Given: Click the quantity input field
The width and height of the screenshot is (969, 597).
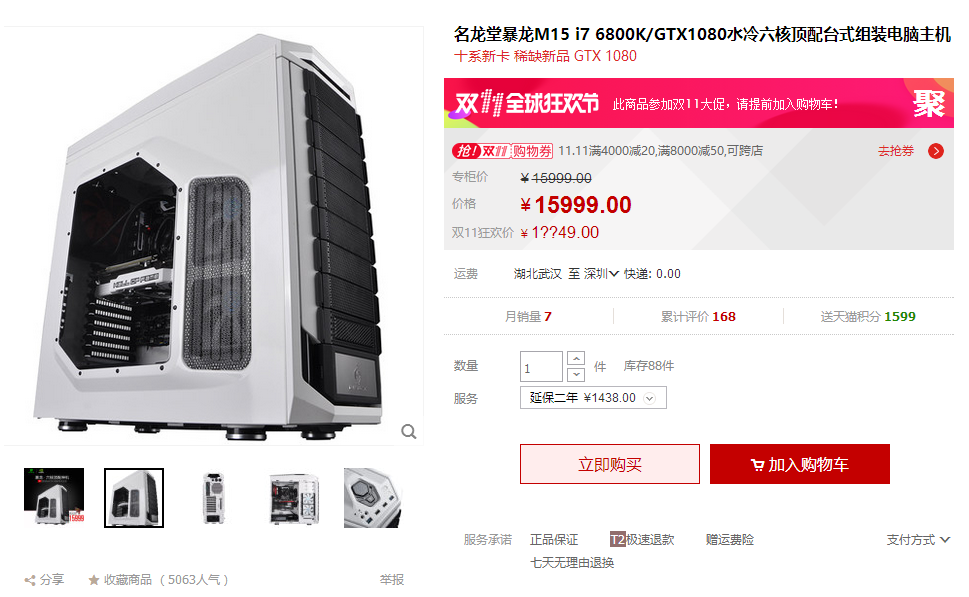Looking at the screenshot, I should [x=541, y=366].
